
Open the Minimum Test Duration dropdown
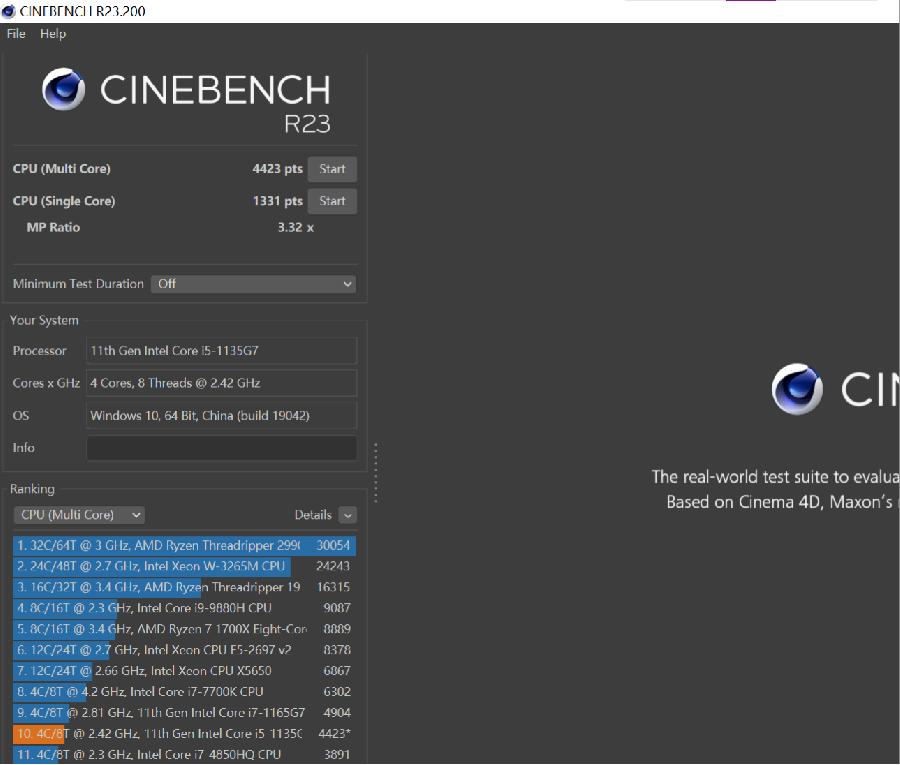[253, 284]
